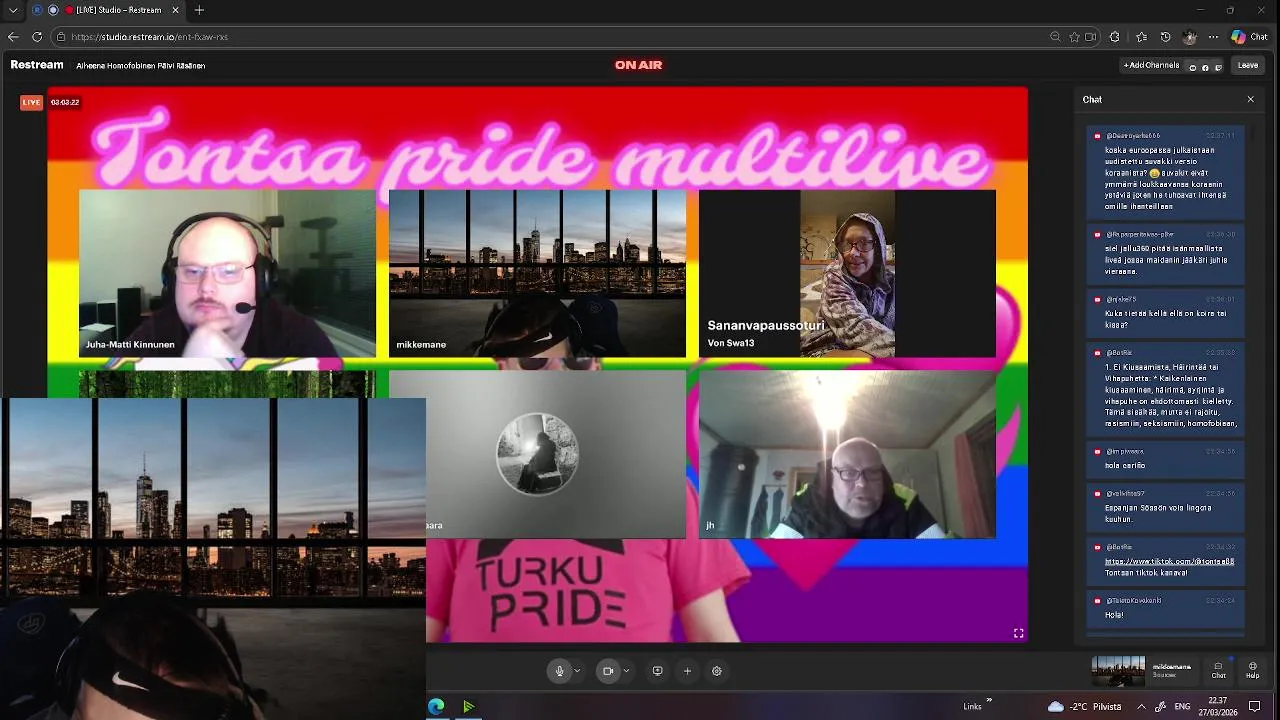Open microphone options dropdown arrow
Image resolution: width=1280 pixels, height=720 pixels.
click(577, 671)
